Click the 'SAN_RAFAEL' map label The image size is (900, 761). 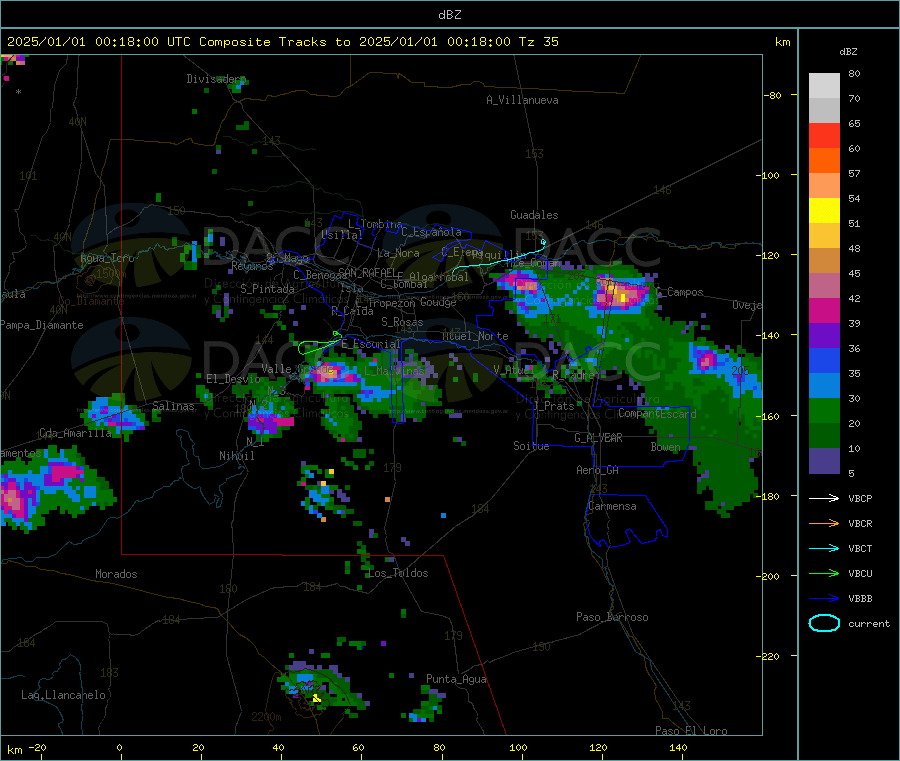tap(367, 272)
